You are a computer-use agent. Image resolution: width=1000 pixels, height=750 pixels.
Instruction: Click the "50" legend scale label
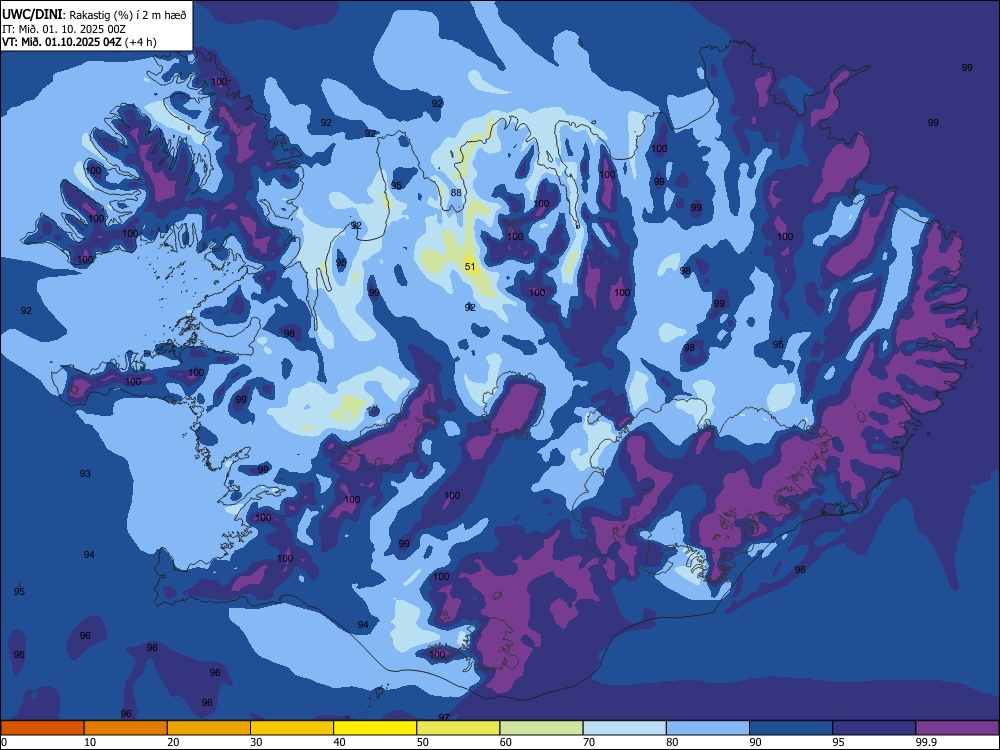pos(422,742)
